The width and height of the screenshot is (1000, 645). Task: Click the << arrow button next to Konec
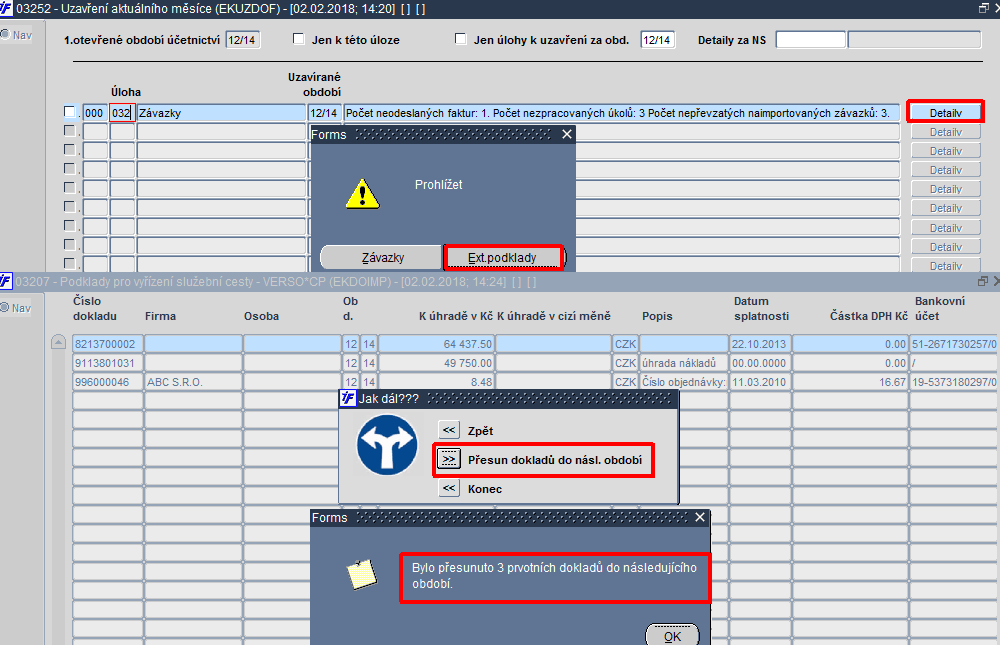pyautogui.click(x=449, y=488)
